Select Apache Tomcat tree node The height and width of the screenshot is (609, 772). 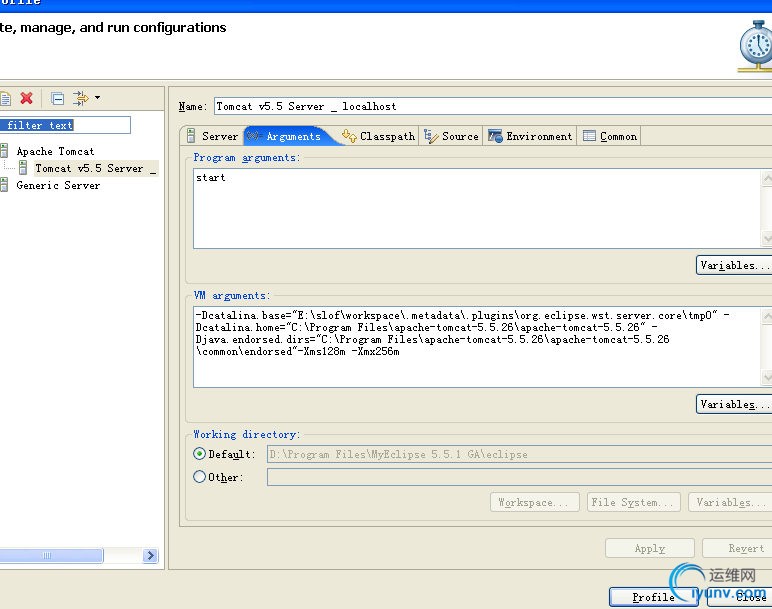[55, 151]
